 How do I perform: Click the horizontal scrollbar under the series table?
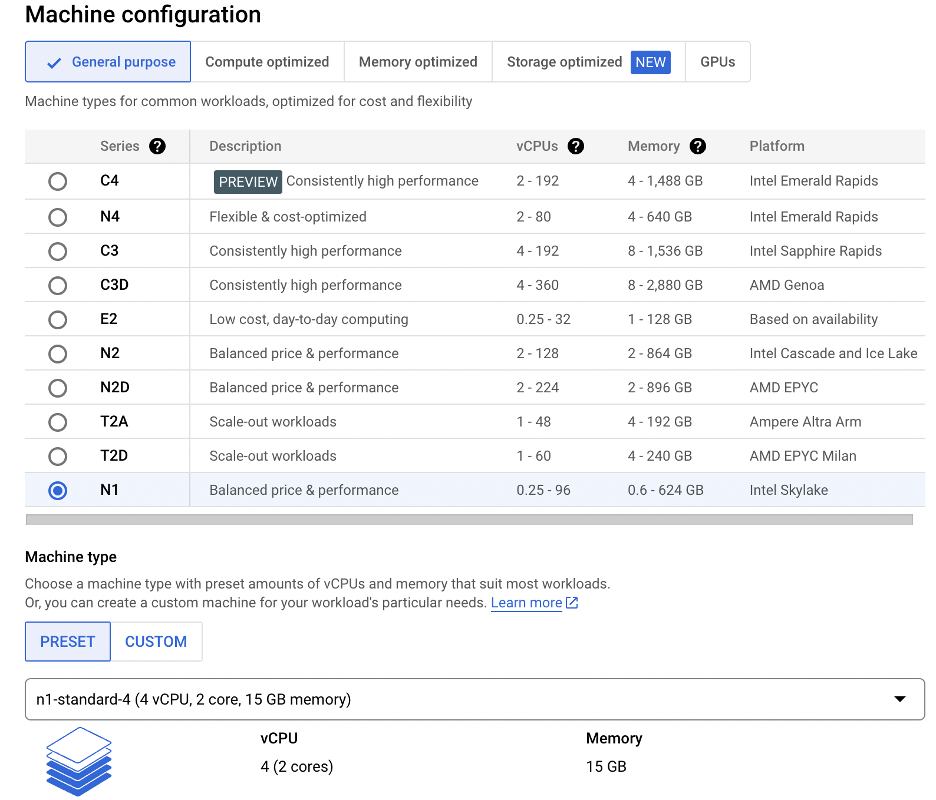click(x=469, y=519)
